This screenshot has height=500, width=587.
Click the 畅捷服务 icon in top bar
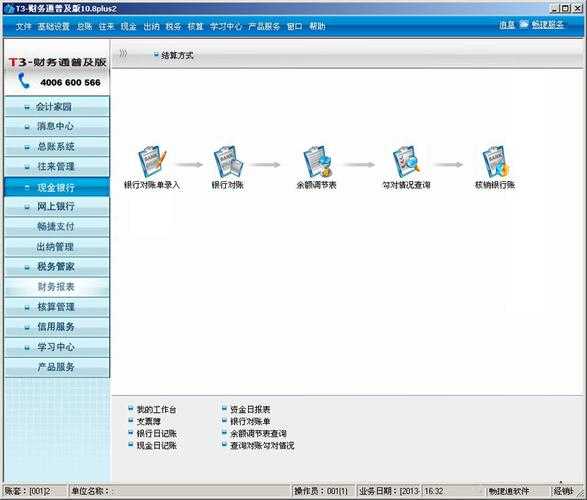pos(523,24)
